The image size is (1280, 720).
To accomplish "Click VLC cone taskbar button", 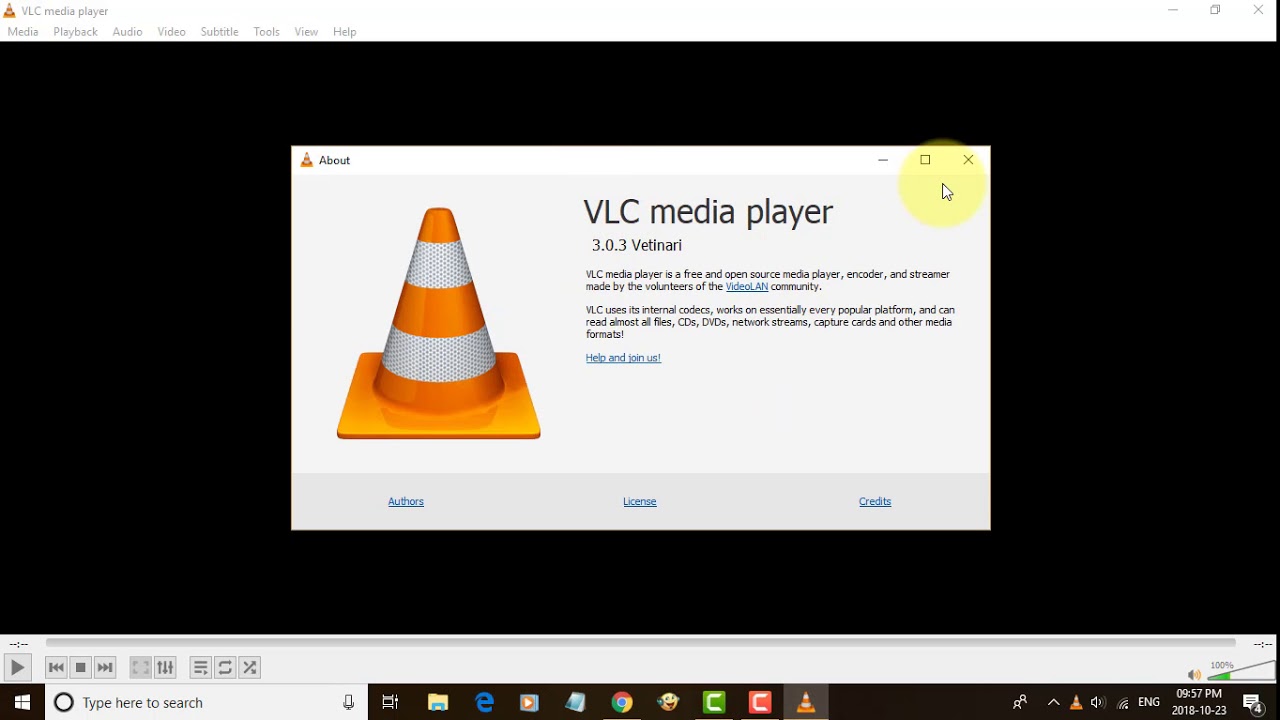I will coord(806,703).
